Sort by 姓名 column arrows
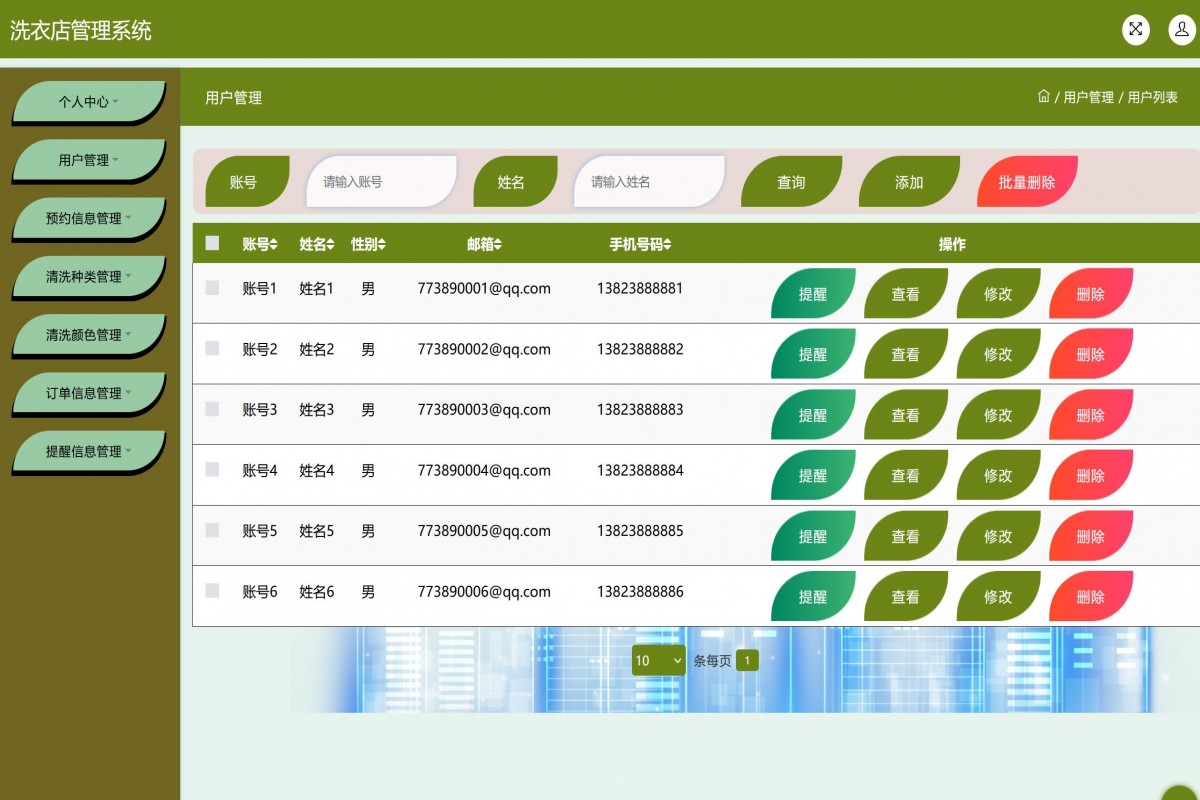The width and height of the screenshot is (1200, 800). point(331,245)
